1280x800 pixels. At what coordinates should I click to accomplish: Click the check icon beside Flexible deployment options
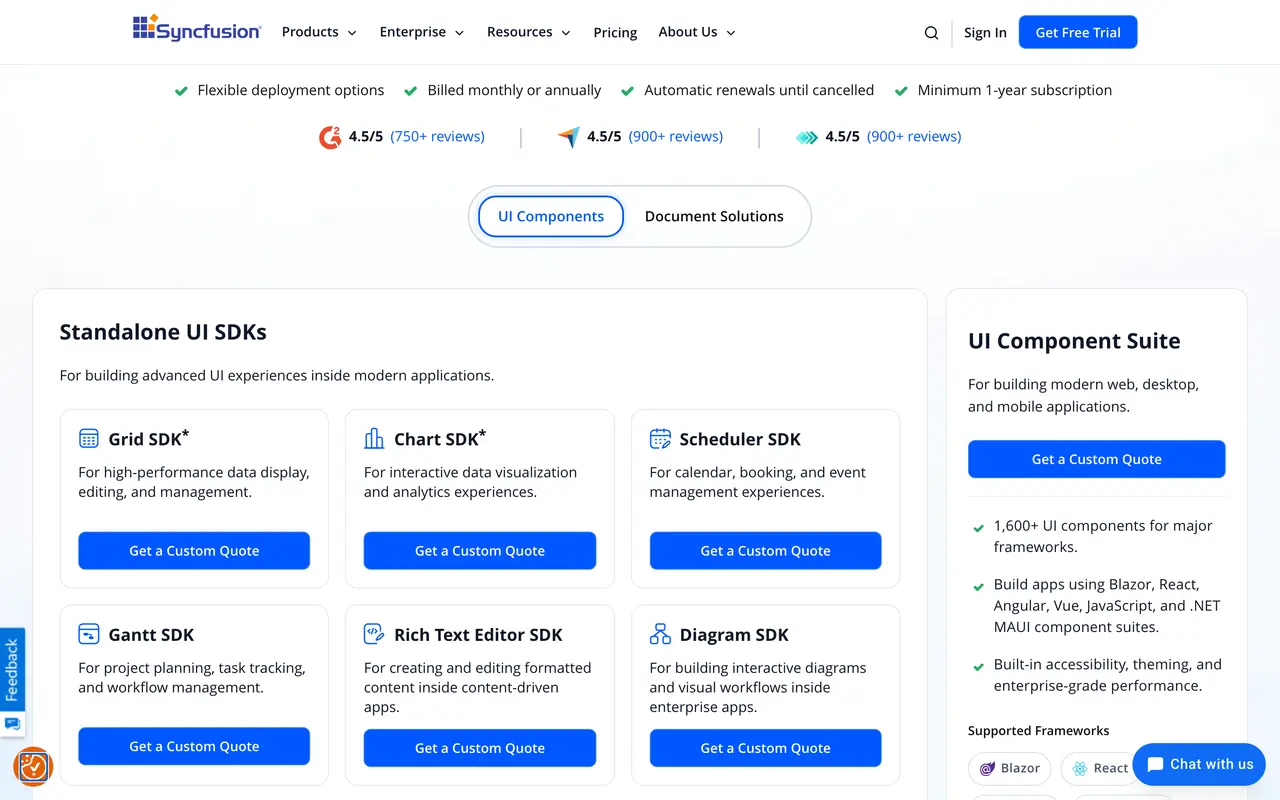pyautogui.click(x=181, y=91)
